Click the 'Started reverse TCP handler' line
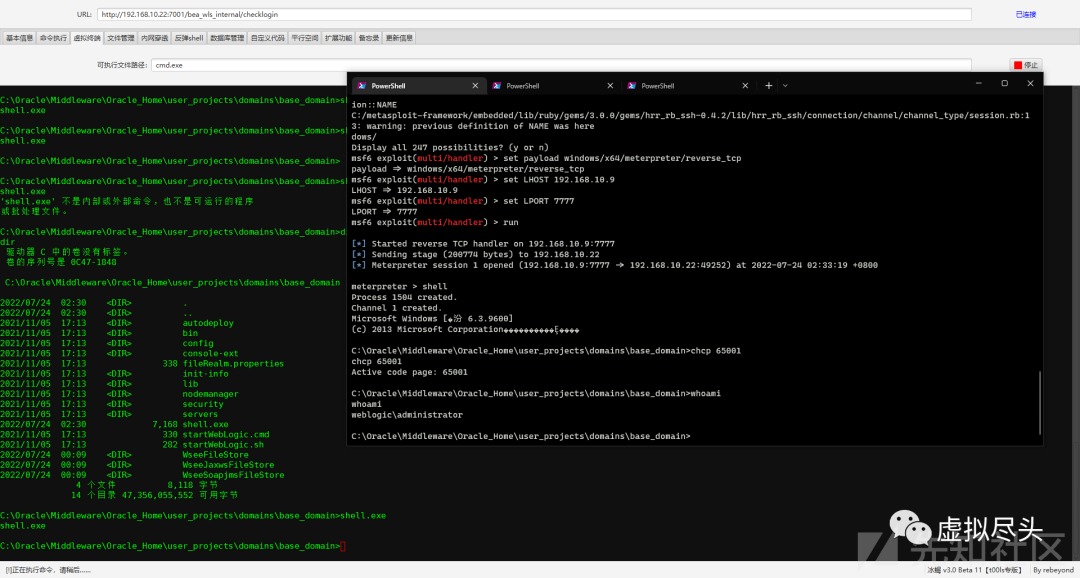Viewport: 1080px width, 578px height. point(483,244)
